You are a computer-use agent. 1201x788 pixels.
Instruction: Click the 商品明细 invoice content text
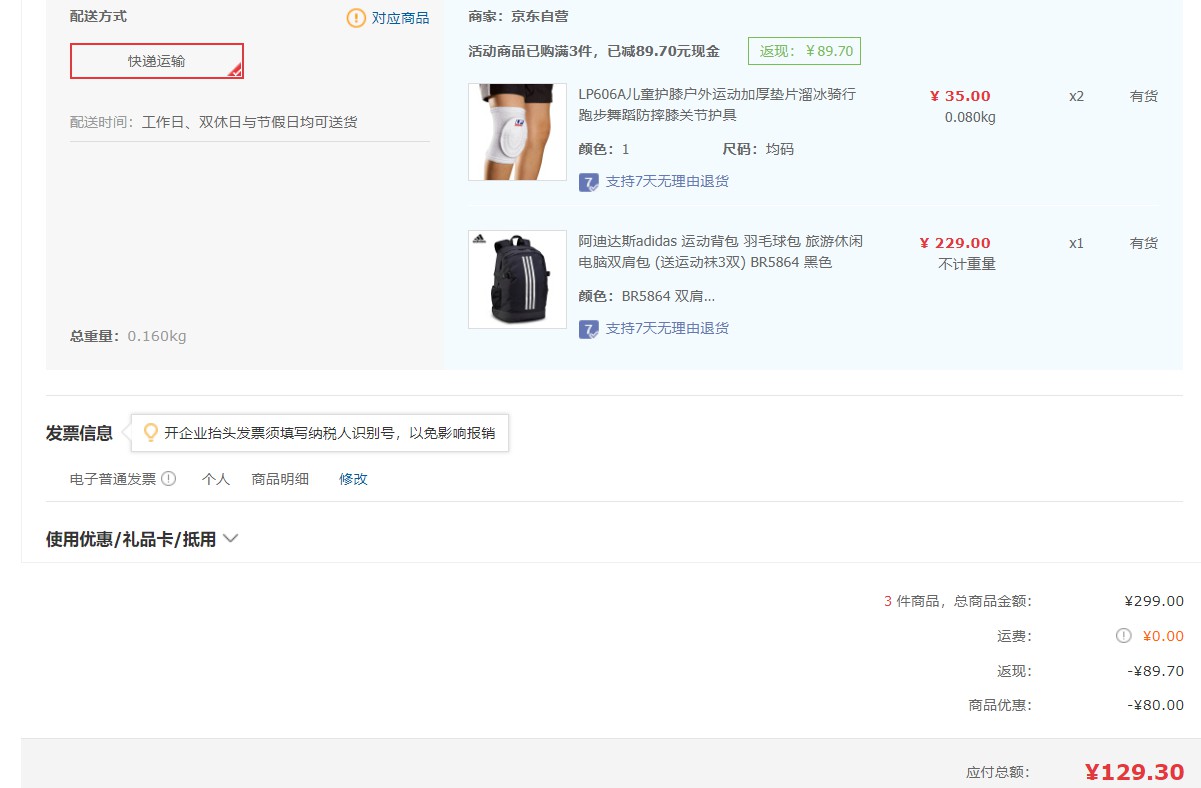pos(280,479)
